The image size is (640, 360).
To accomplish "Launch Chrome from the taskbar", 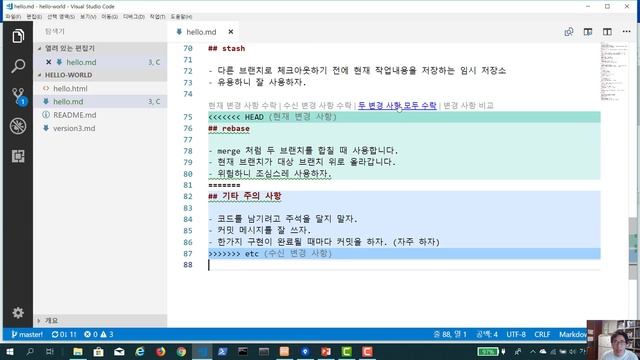I will 182,351.
